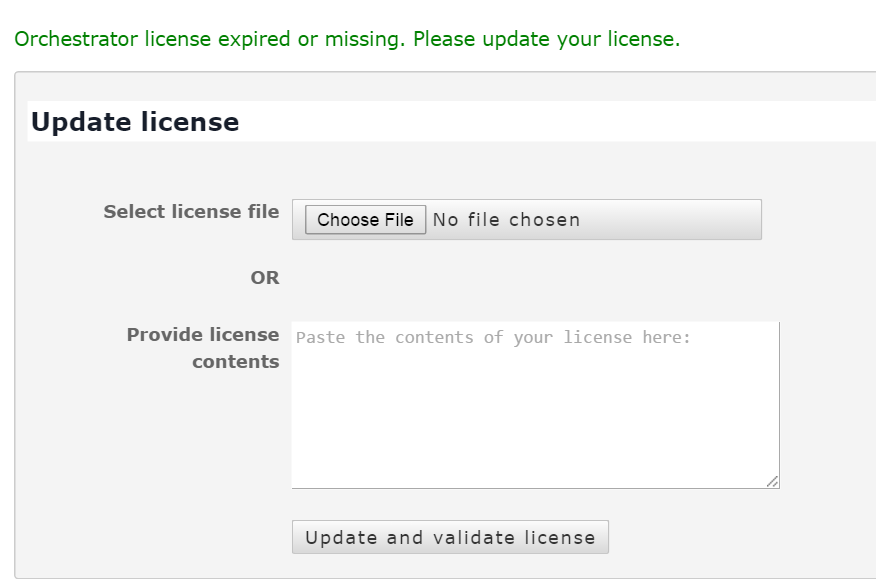This screenshot has width=876, height=579.
Task: Click the center of the license textarea
Action: pos(535,405)
